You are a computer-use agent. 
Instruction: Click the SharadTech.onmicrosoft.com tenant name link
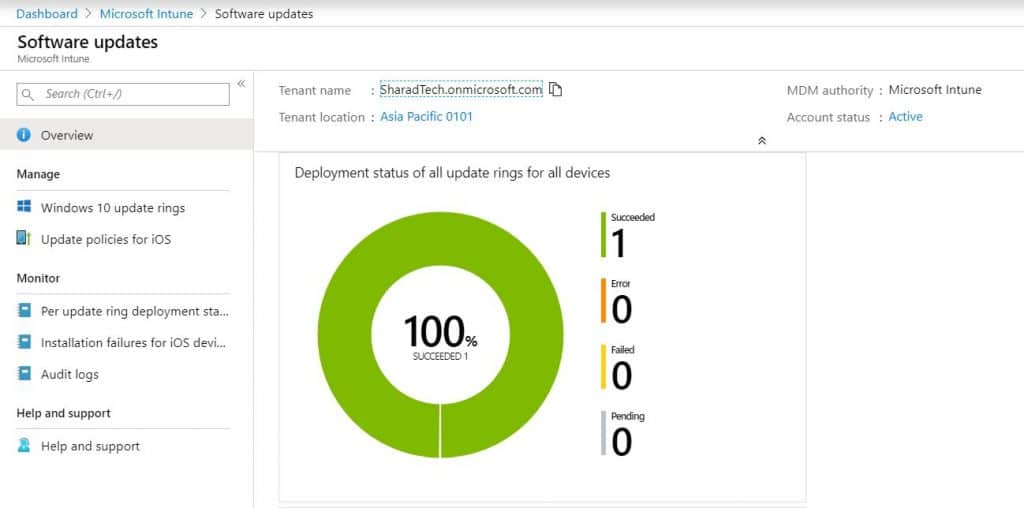(x=461, y=89)
